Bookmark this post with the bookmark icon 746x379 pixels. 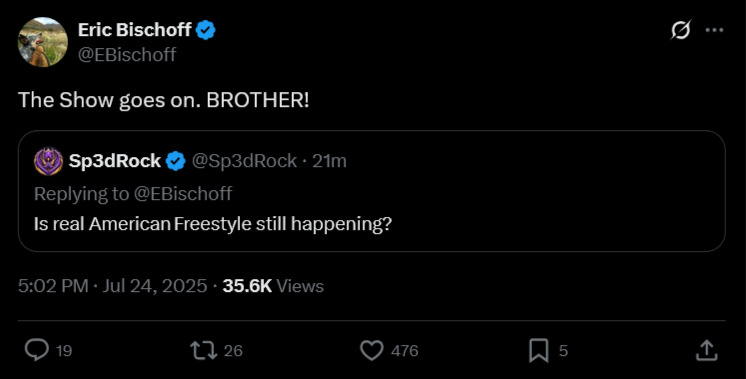click(x=539, y=350)
